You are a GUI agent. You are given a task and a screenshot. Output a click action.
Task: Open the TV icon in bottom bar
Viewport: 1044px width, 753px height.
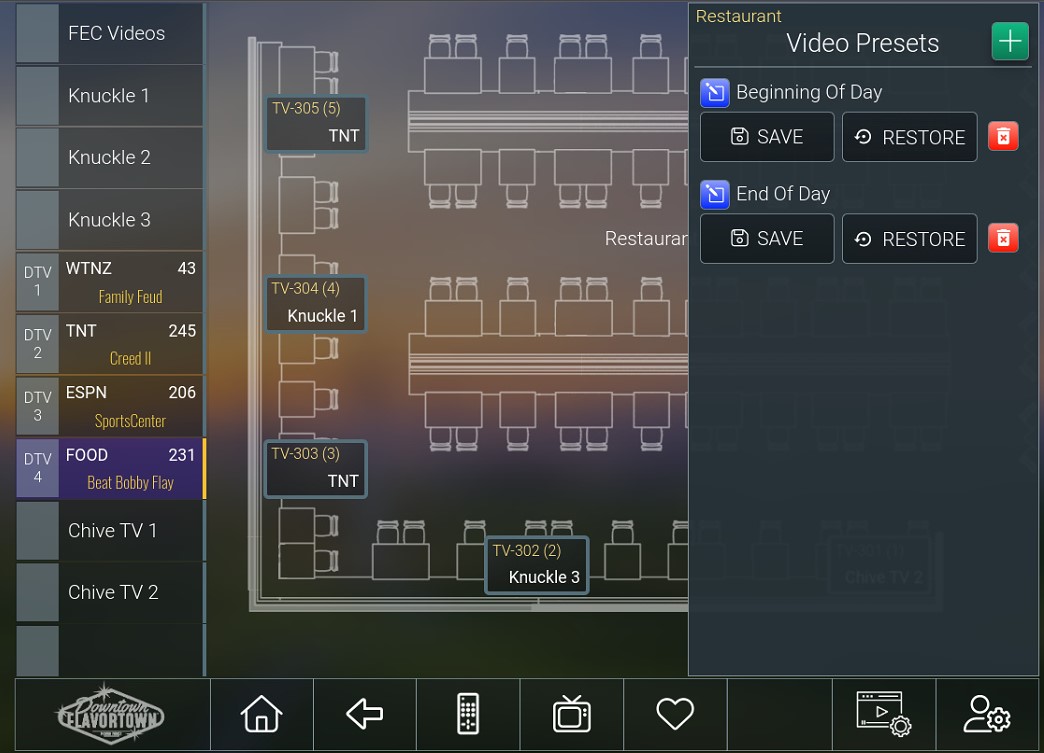(x=571, y=714)
